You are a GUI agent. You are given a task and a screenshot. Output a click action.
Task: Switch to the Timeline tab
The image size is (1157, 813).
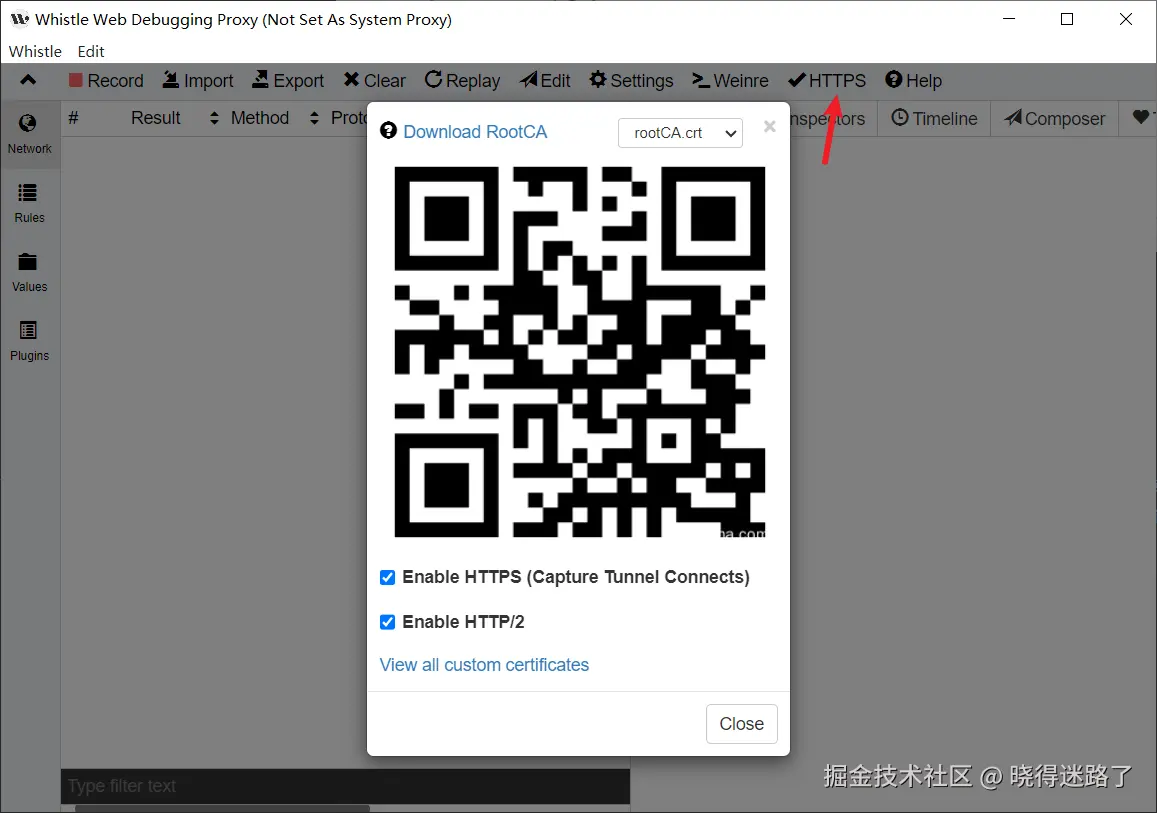tap(934, 118)
